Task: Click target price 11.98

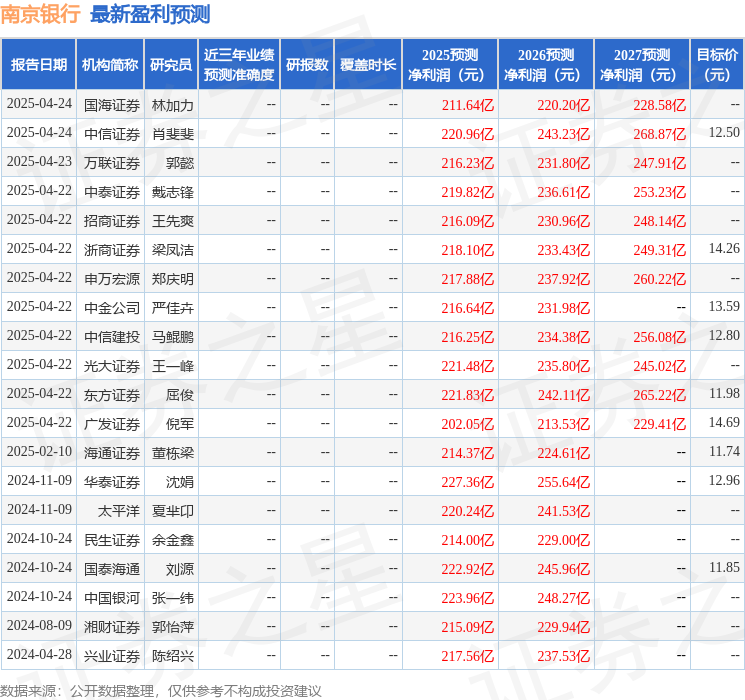Action: 724,393
